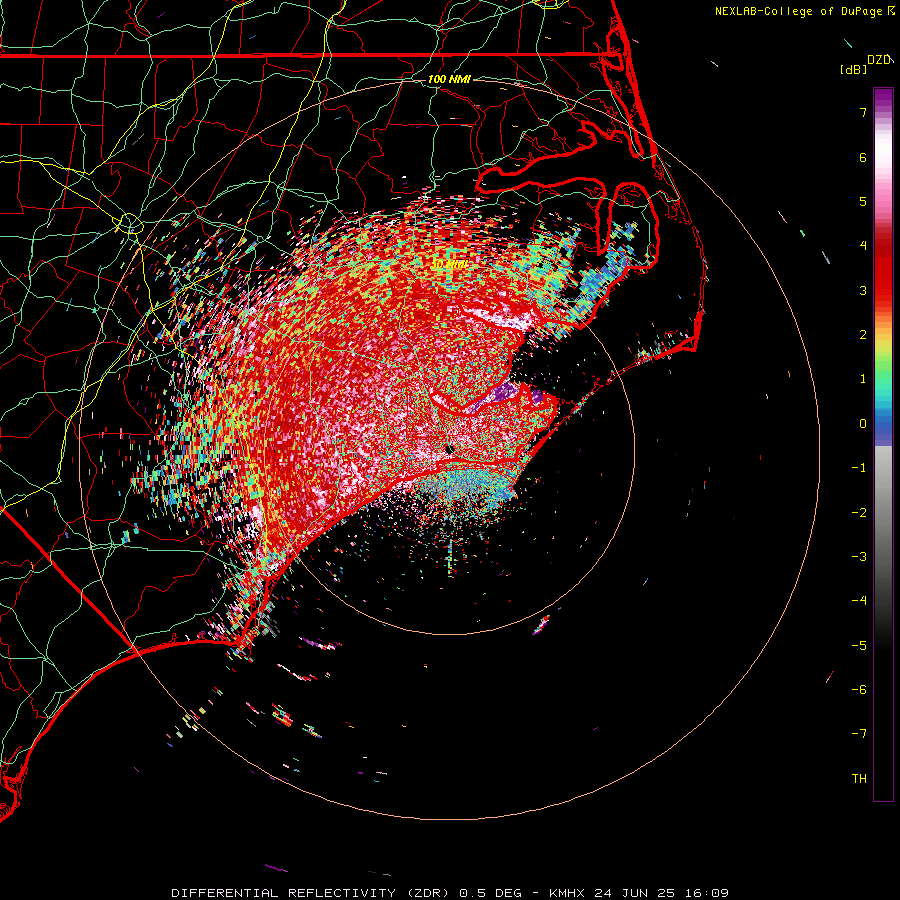
Task: Click the ZDR color scale bar
Action: click(883, 445)
